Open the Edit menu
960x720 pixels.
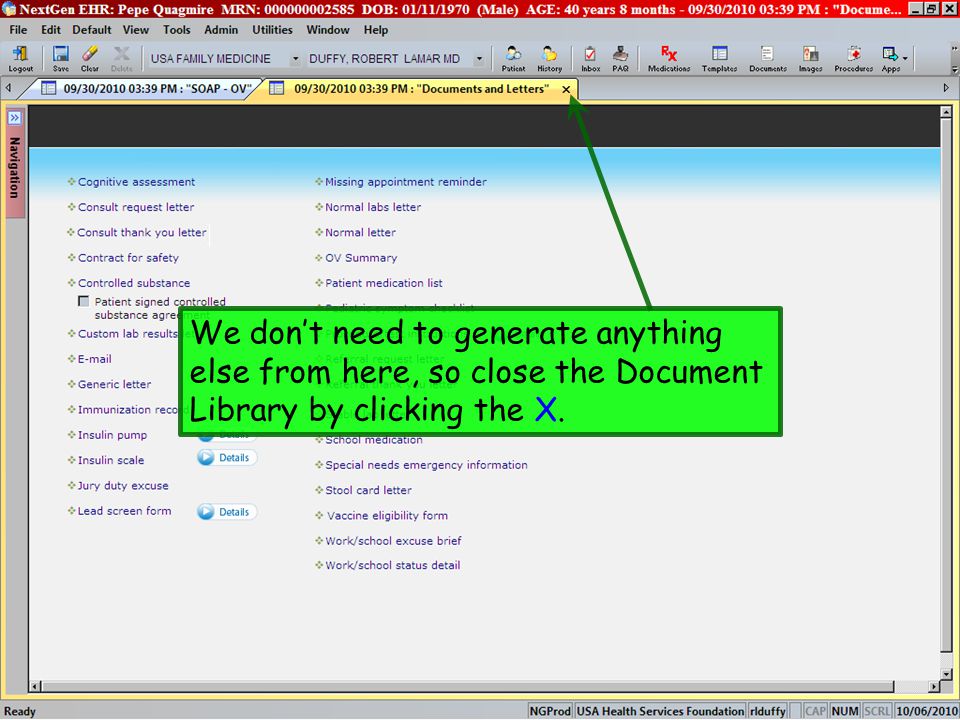(50, 29)
